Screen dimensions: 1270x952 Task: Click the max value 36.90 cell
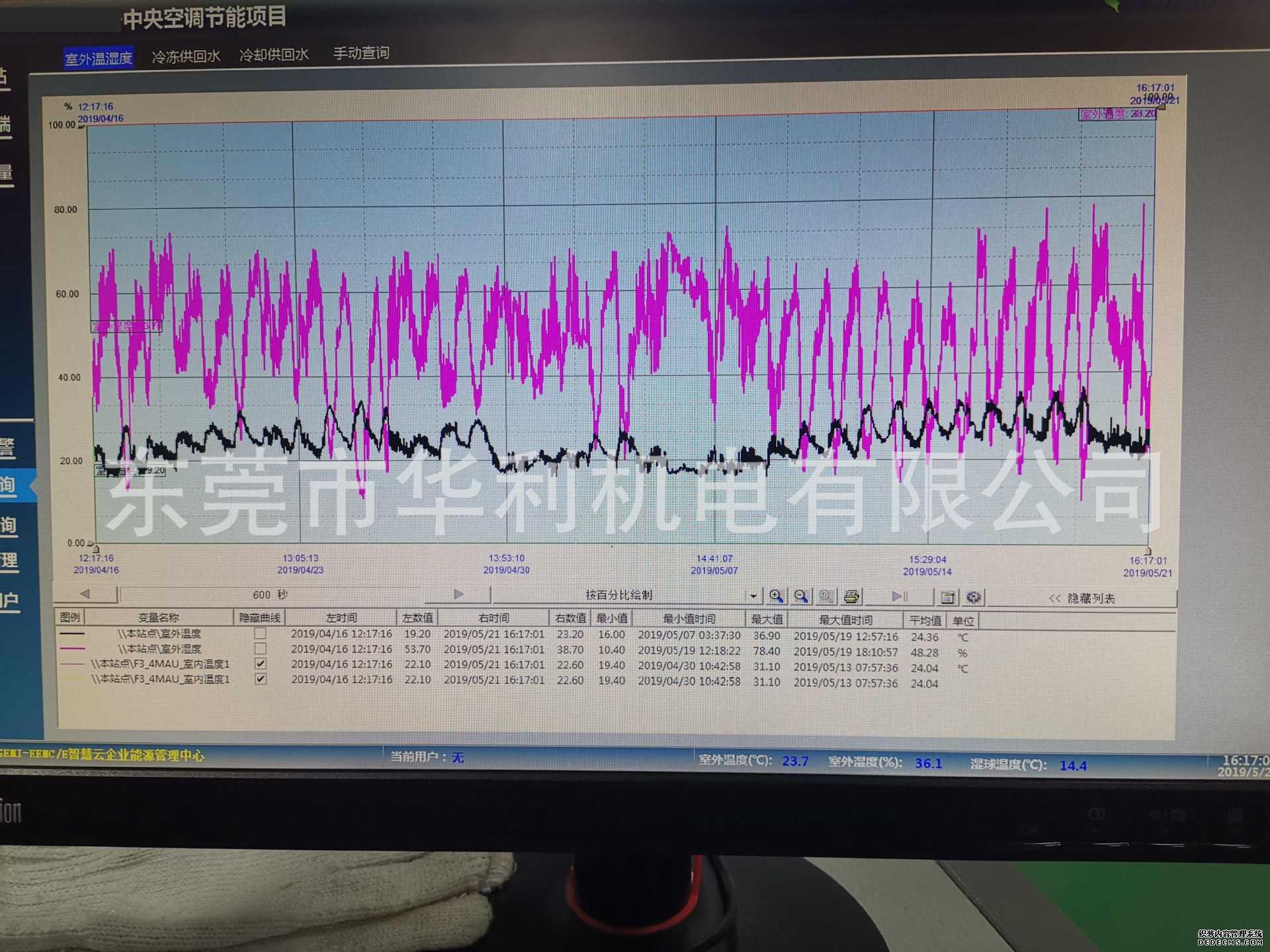(767, 635)
